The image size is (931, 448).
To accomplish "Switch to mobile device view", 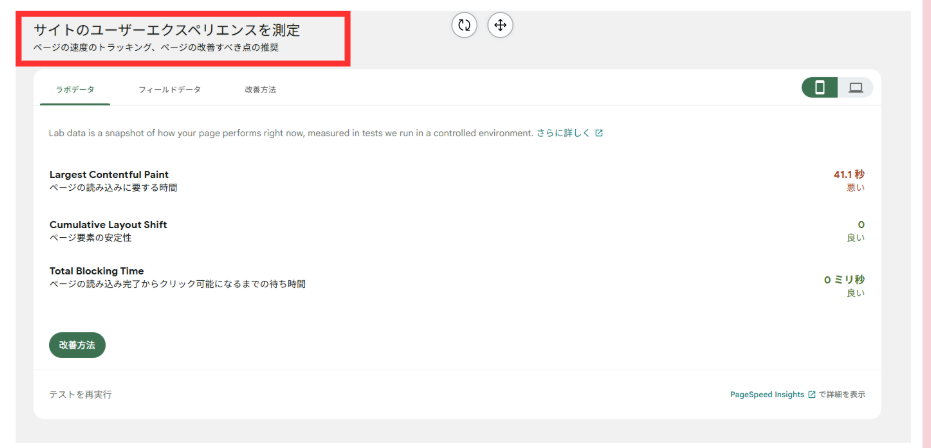I will coord(820,88).
